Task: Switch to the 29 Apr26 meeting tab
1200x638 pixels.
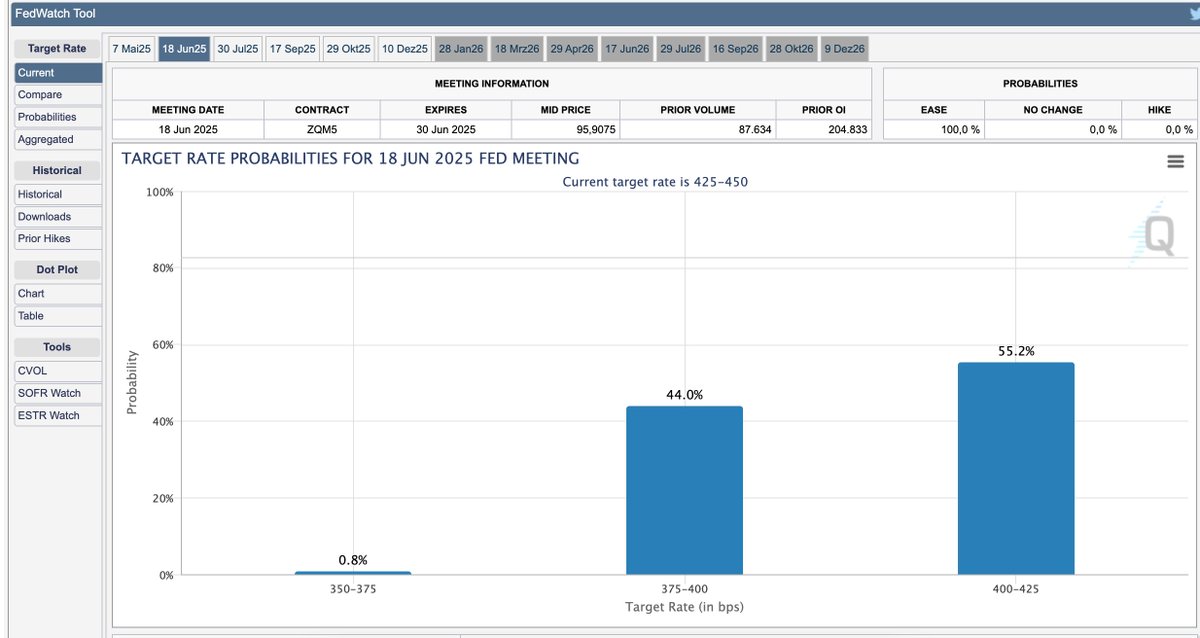Action: point(572,49)
